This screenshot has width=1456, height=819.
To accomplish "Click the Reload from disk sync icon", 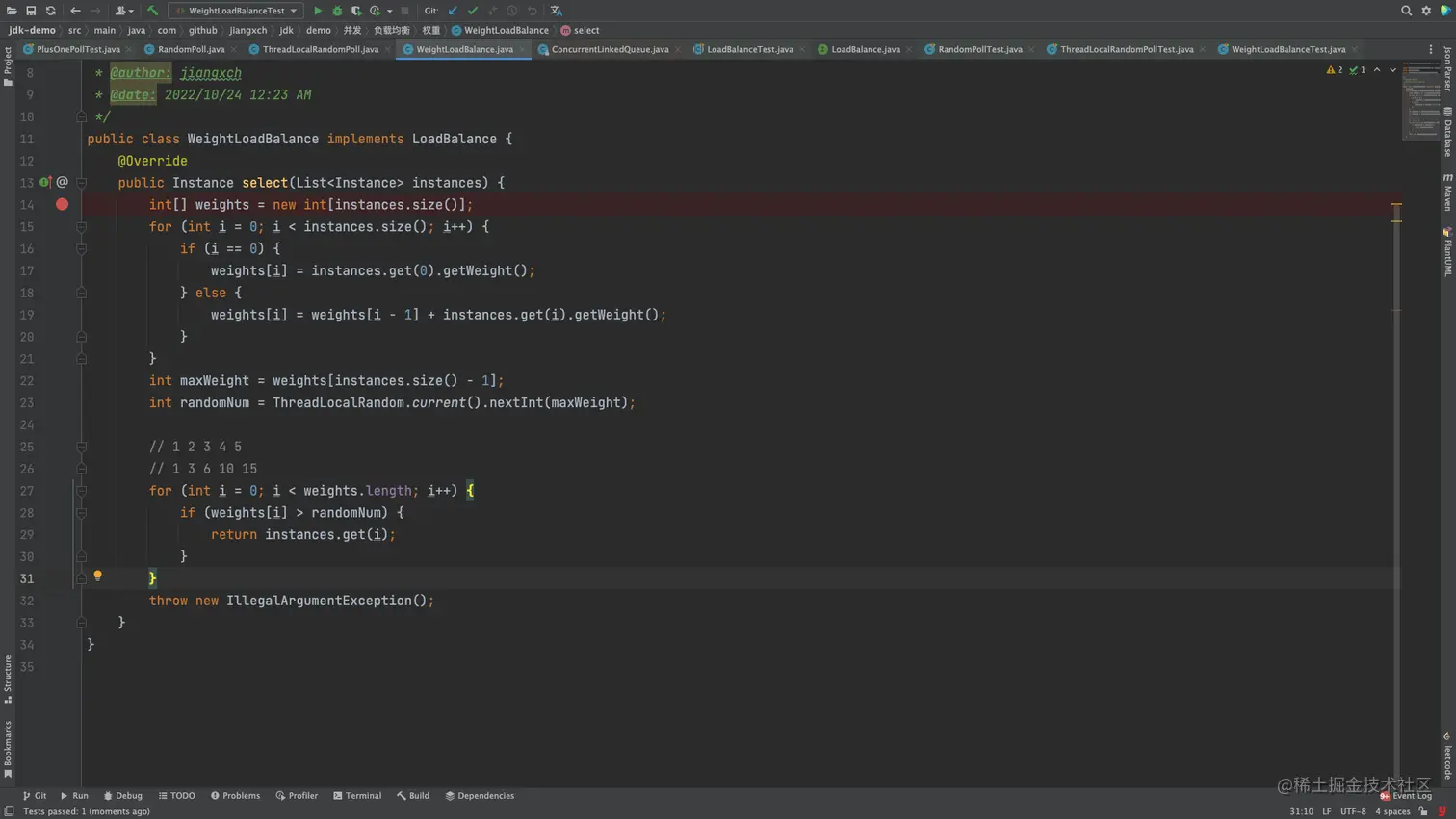I will (x=51, y=11).
